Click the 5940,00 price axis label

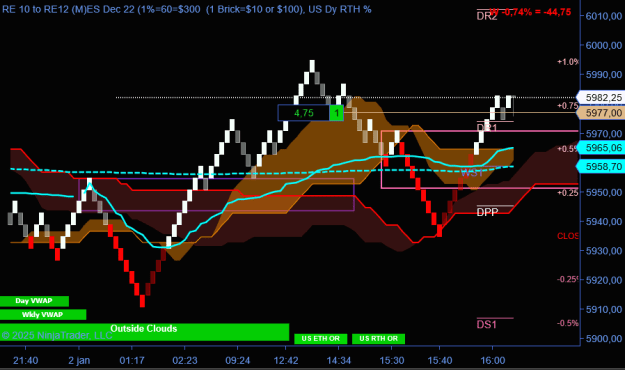604,221
